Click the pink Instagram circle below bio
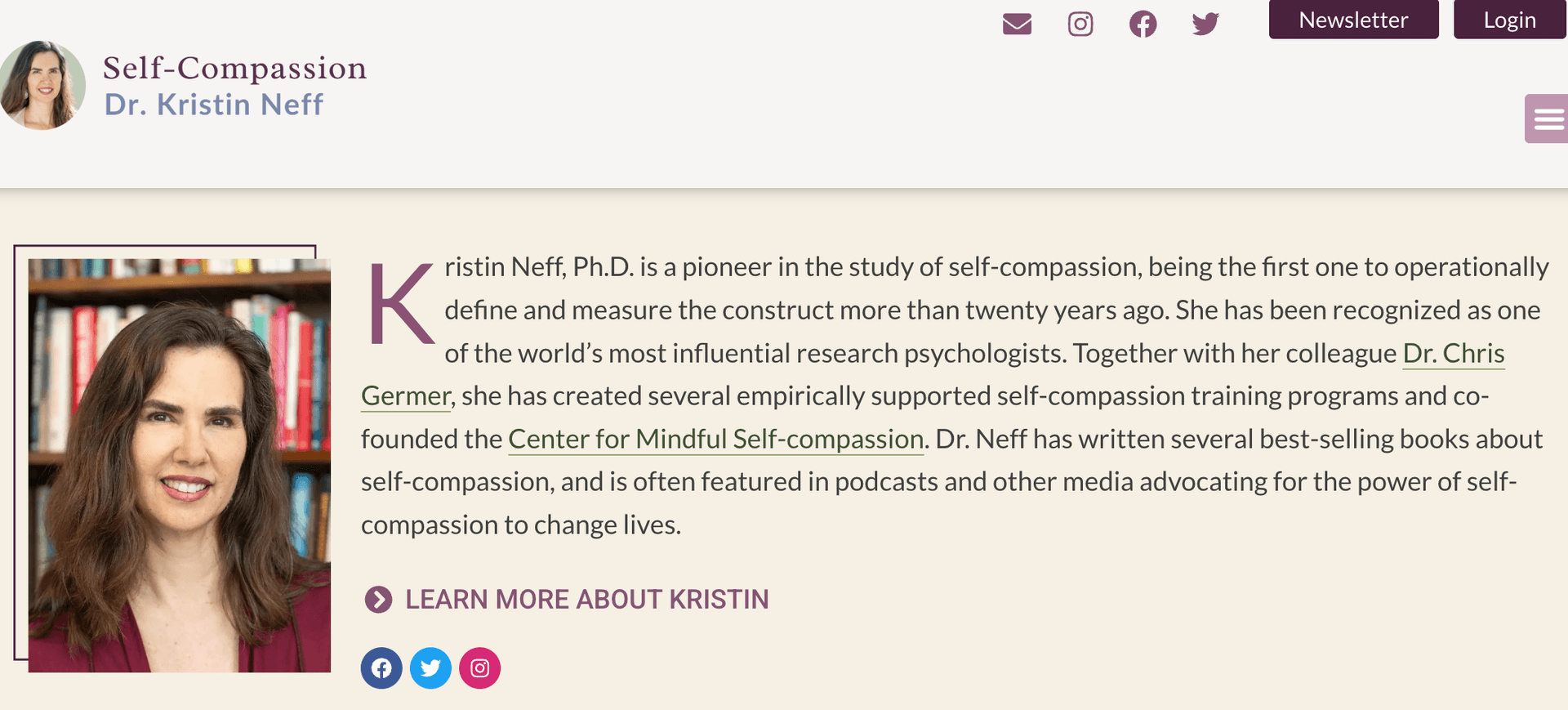The image size is (1568, 710). (480, 668)
